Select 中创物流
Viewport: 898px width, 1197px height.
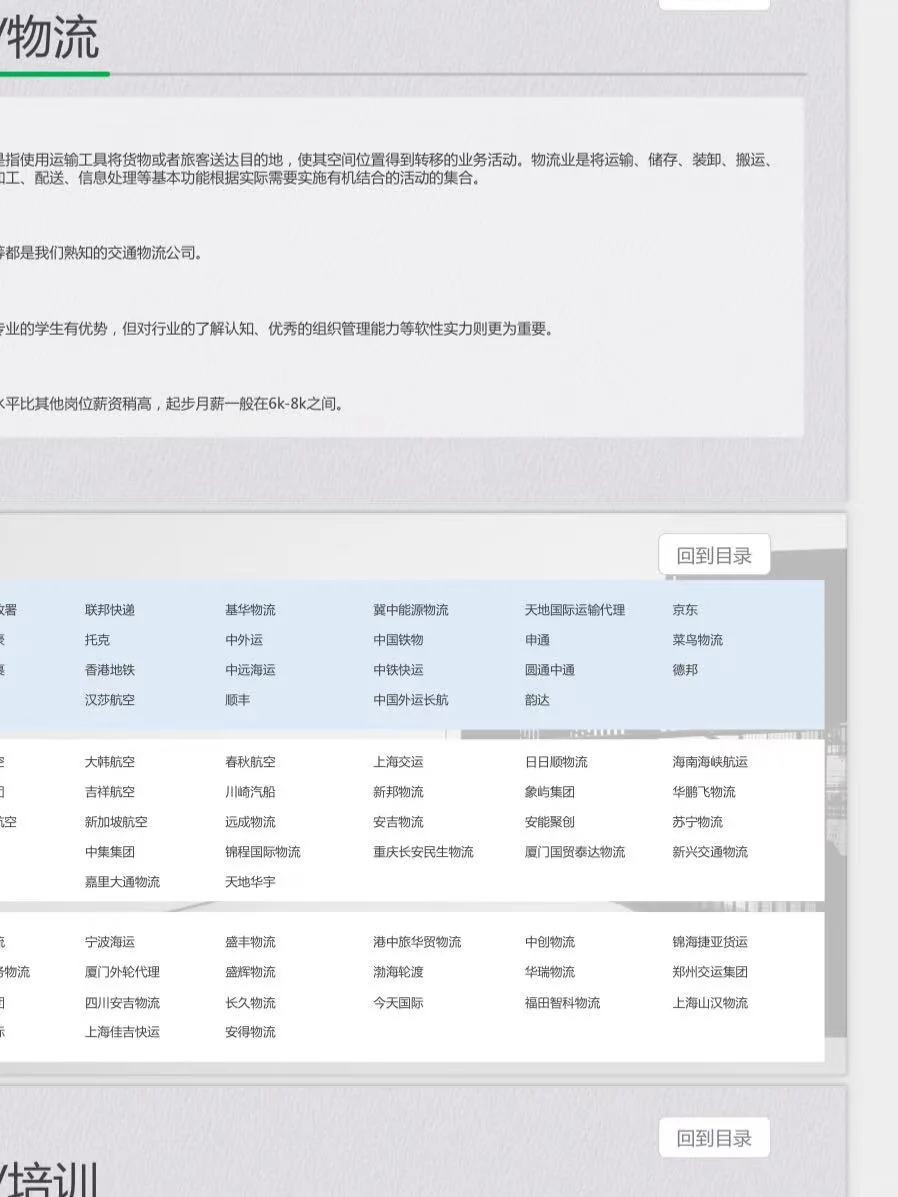coord(550,941)
